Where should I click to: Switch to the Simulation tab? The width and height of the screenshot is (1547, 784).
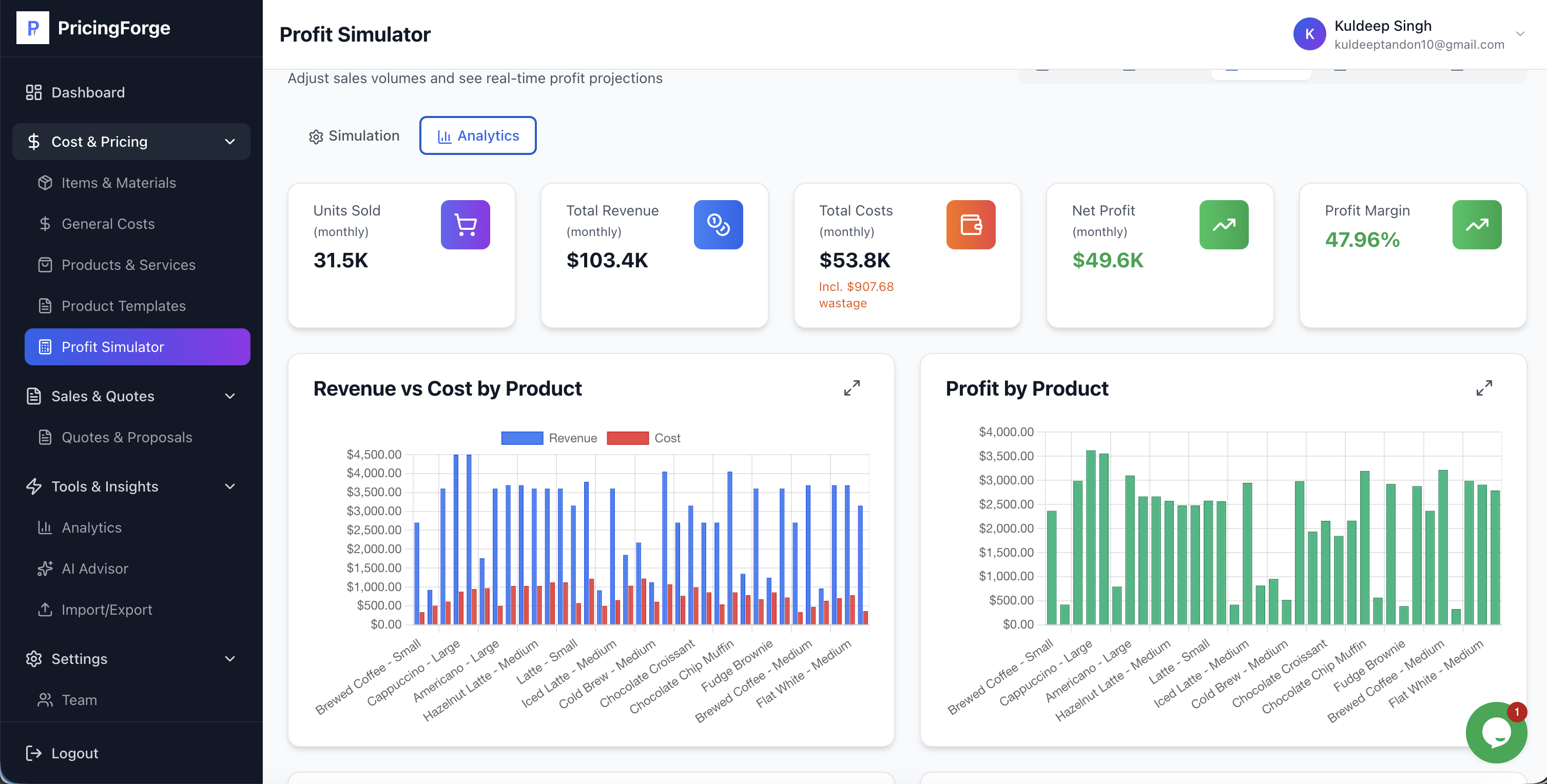point(354,135)
